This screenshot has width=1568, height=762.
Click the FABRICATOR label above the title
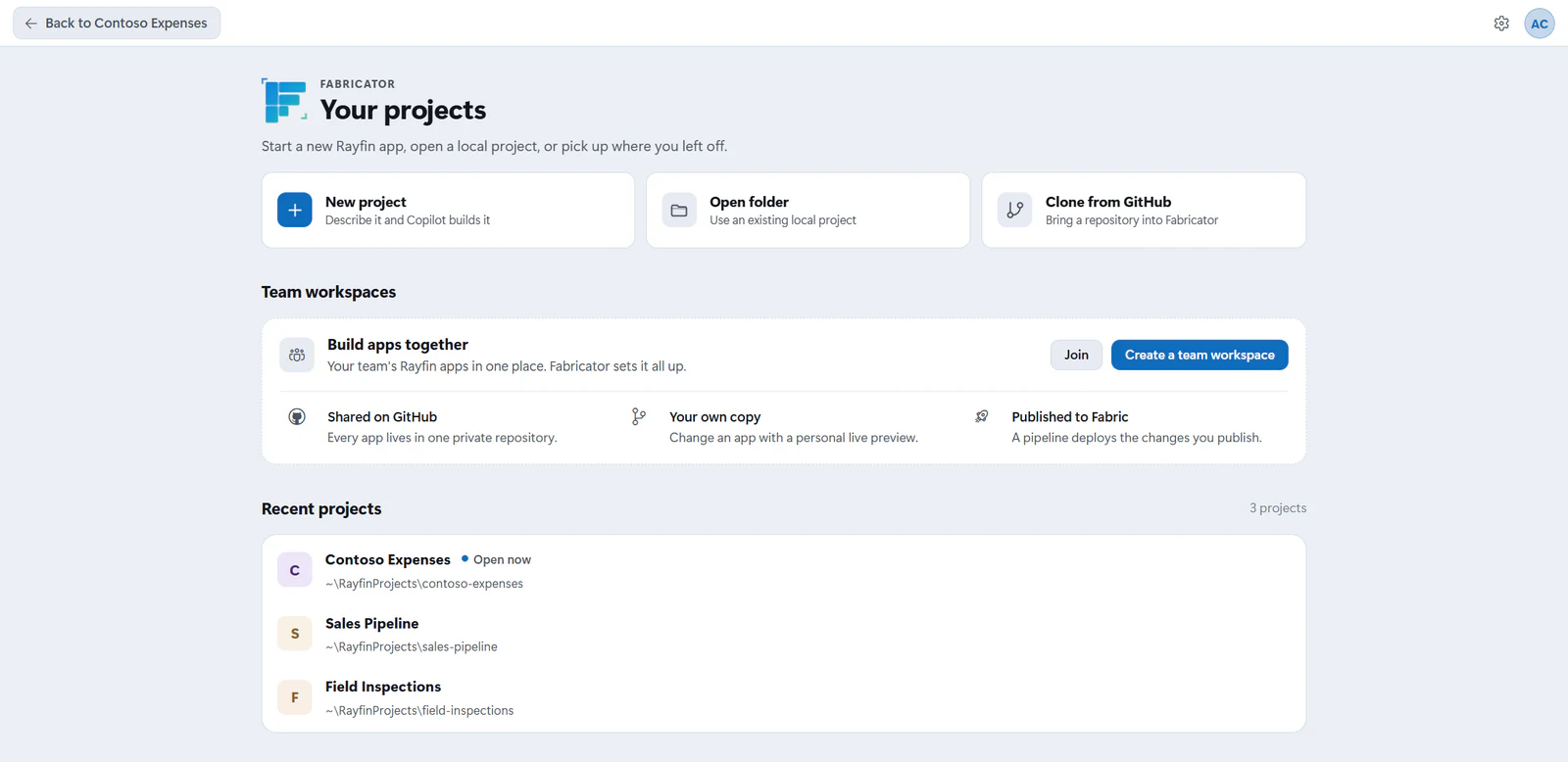pyautogui.click(x=358, y=84)
